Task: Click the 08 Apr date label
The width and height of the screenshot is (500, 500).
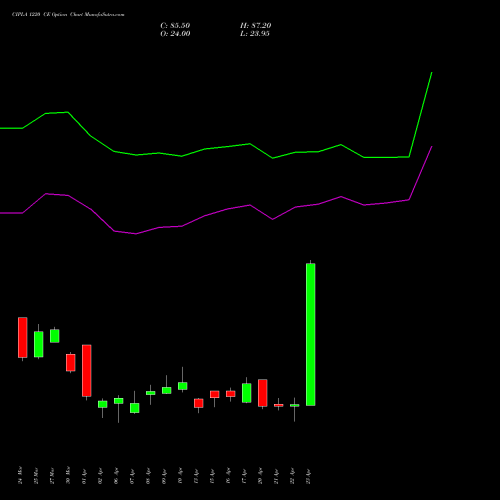Action: [x=148, y=476]
